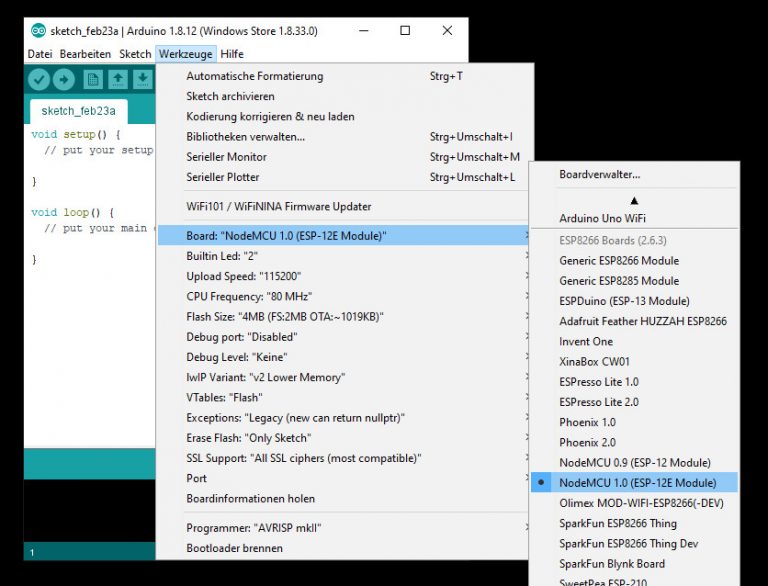Open the Datei menu
Screen dimensions: 768x586
click(x=40, y=54)
